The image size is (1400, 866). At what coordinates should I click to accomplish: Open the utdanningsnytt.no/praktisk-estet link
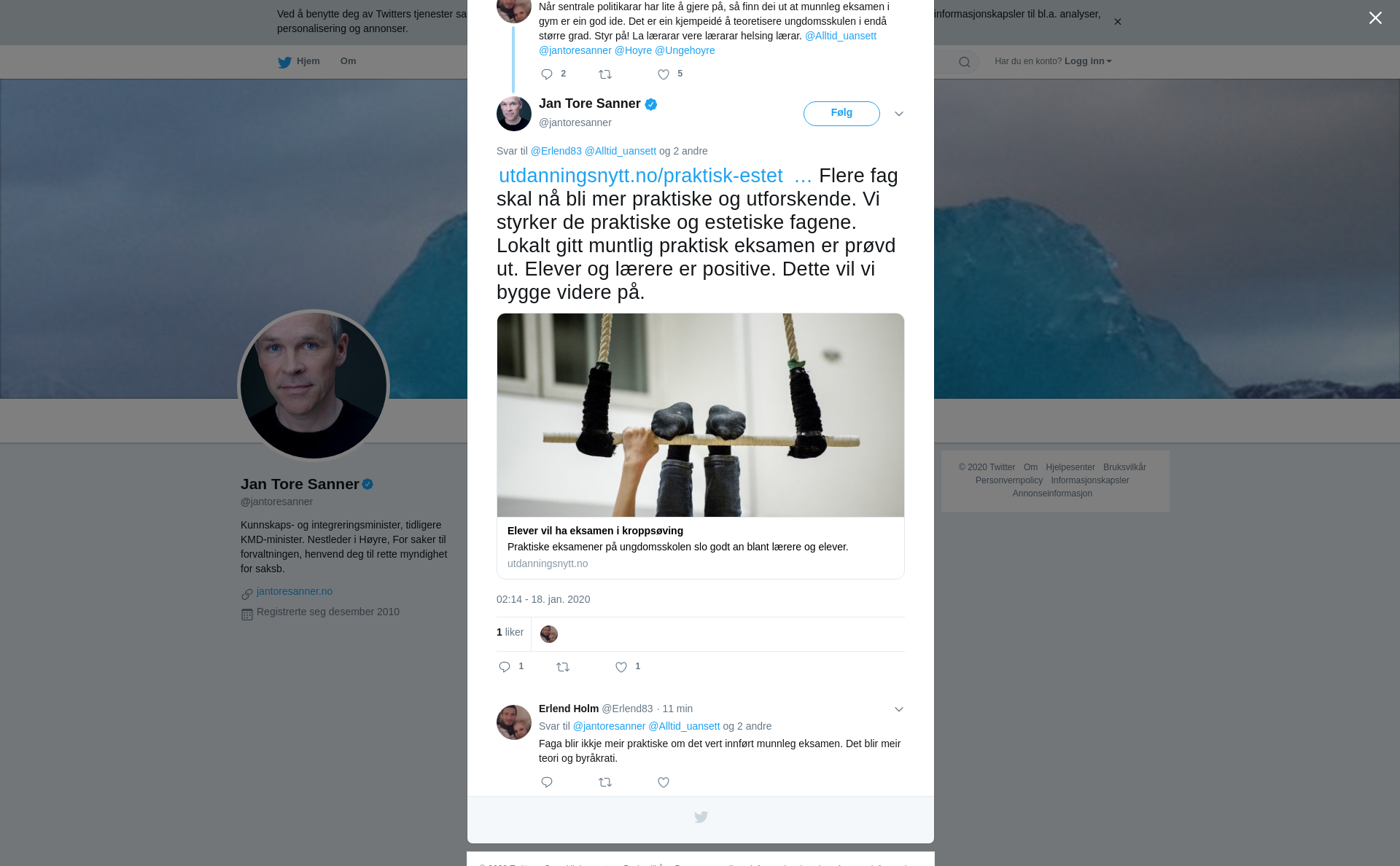(641, 176)
